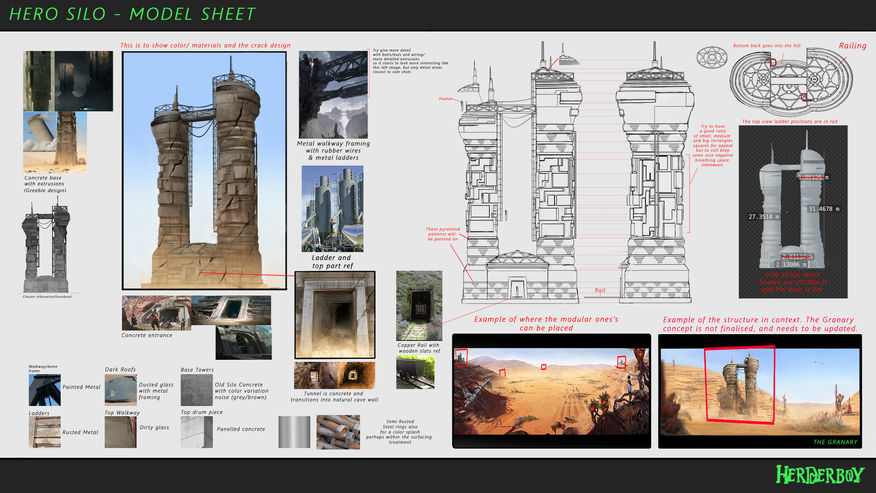Open the desert panorama with modular placements
This screenshot has height=493, width=876.
coord(551,391)
